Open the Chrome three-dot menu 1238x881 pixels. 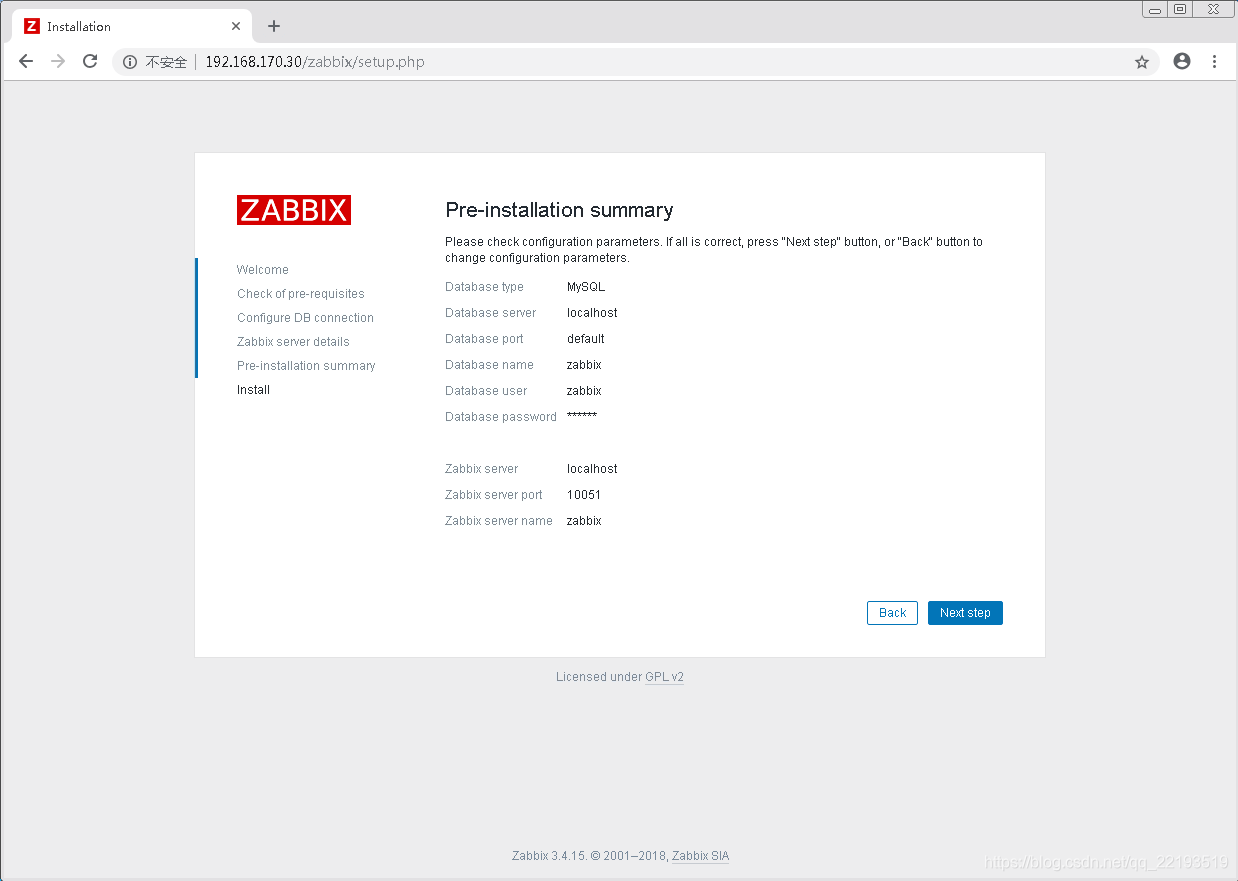(1215, 62)
